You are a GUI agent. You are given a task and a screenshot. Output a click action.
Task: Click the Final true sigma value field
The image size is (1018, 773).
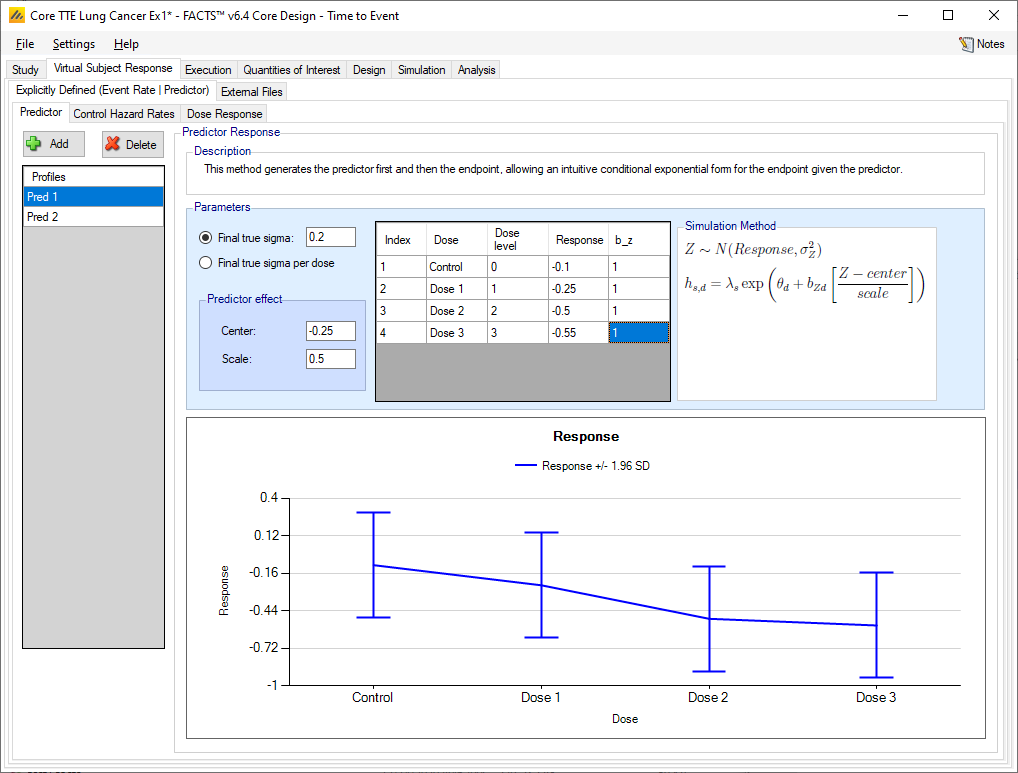pos(330,237)
